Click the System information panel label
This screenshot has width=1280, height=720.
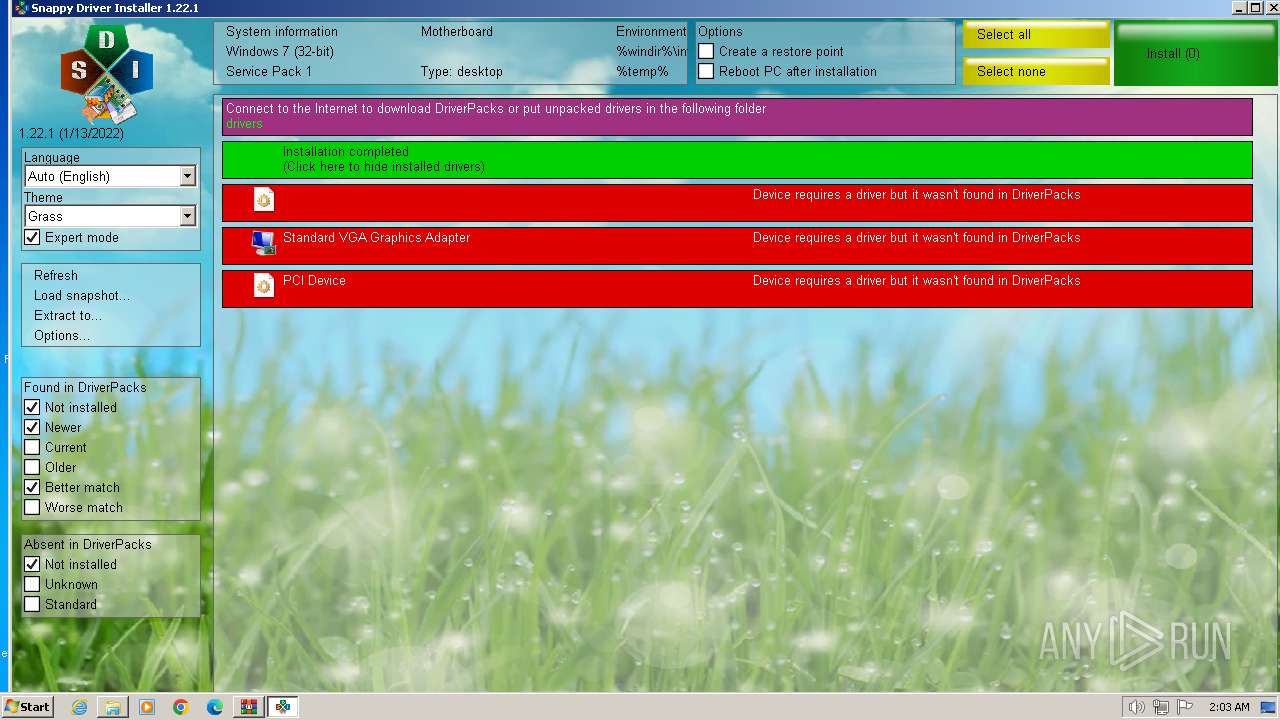(282, 31)
